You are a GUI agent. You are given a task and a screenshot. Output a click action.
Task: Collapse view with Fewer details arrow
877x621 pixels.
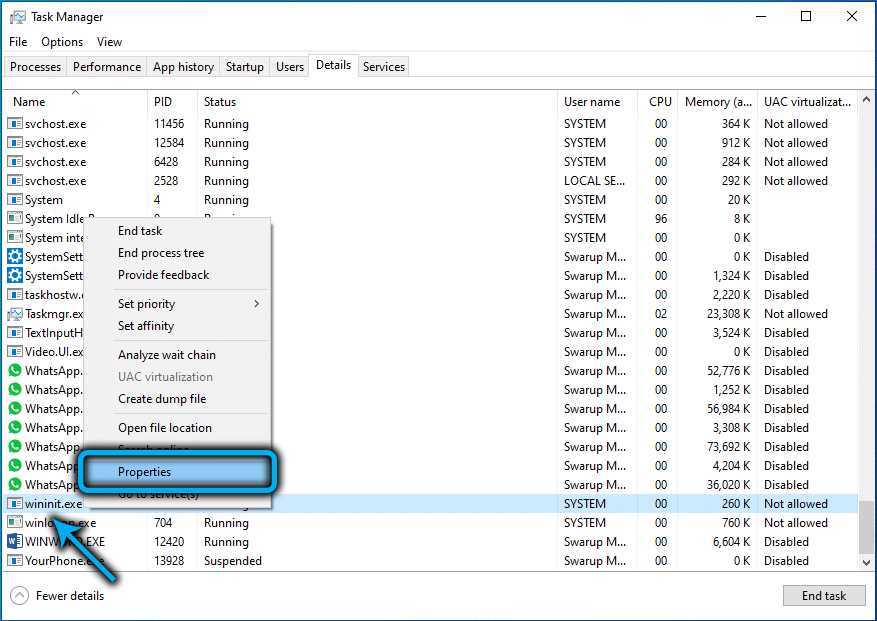(x=20, y=596)
